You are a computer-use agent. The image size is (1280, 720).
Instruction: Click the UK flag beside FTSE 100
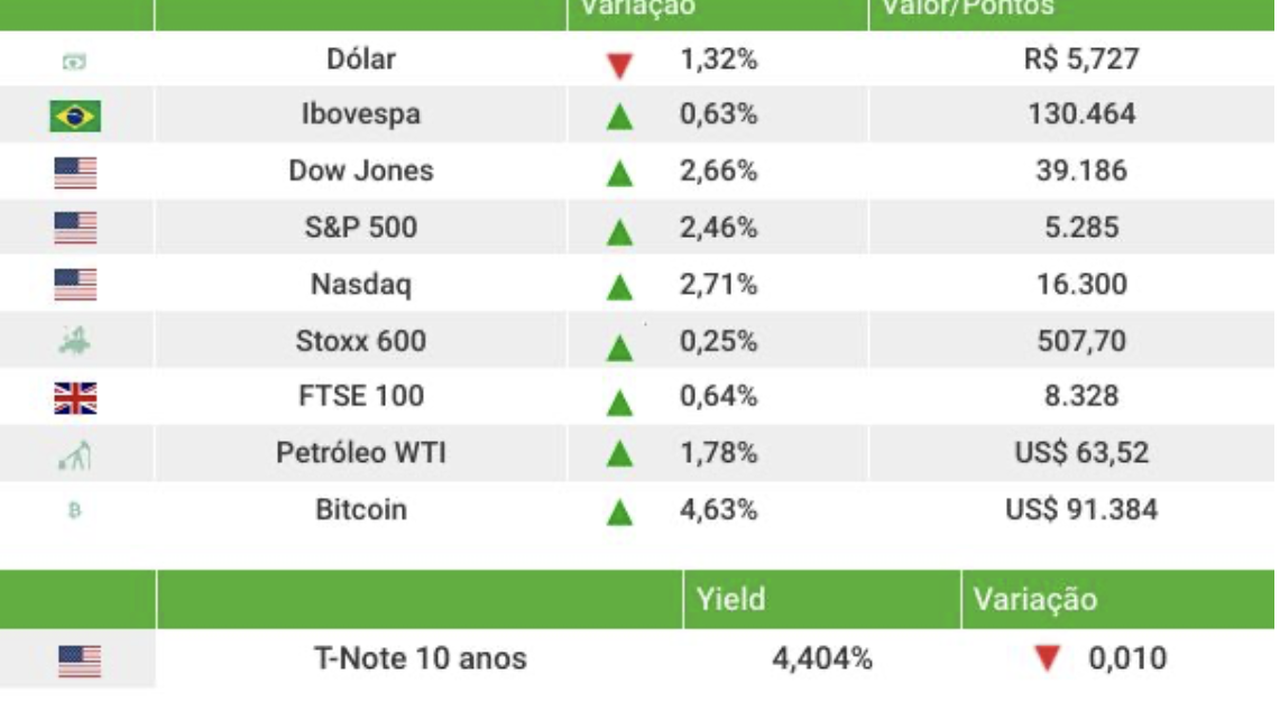coord(75,399)
